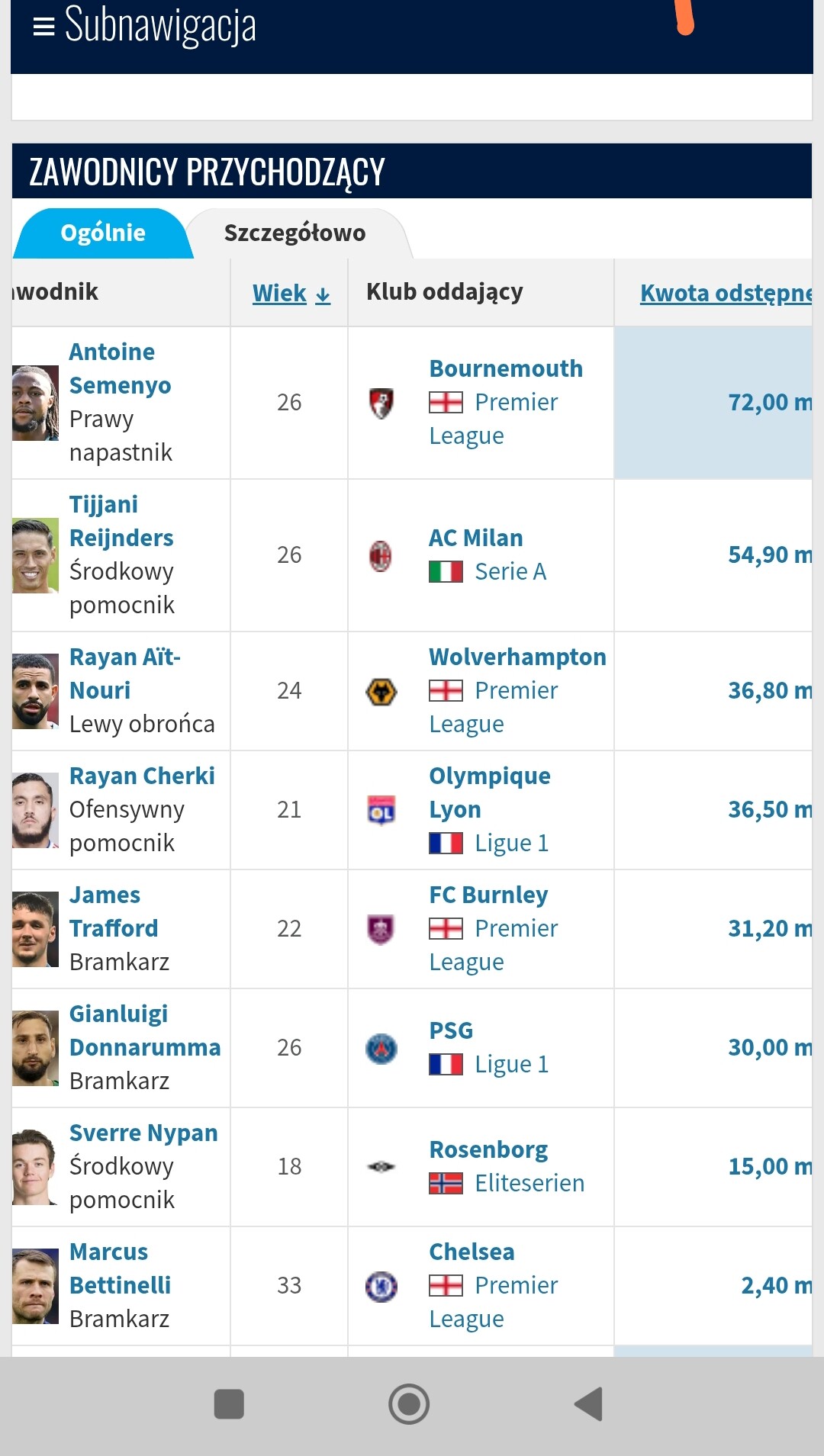824x1456 pixels.
Task: Click Gianluigi Donnarumma's portrait thumbnail
Action: click(35, 1048)
